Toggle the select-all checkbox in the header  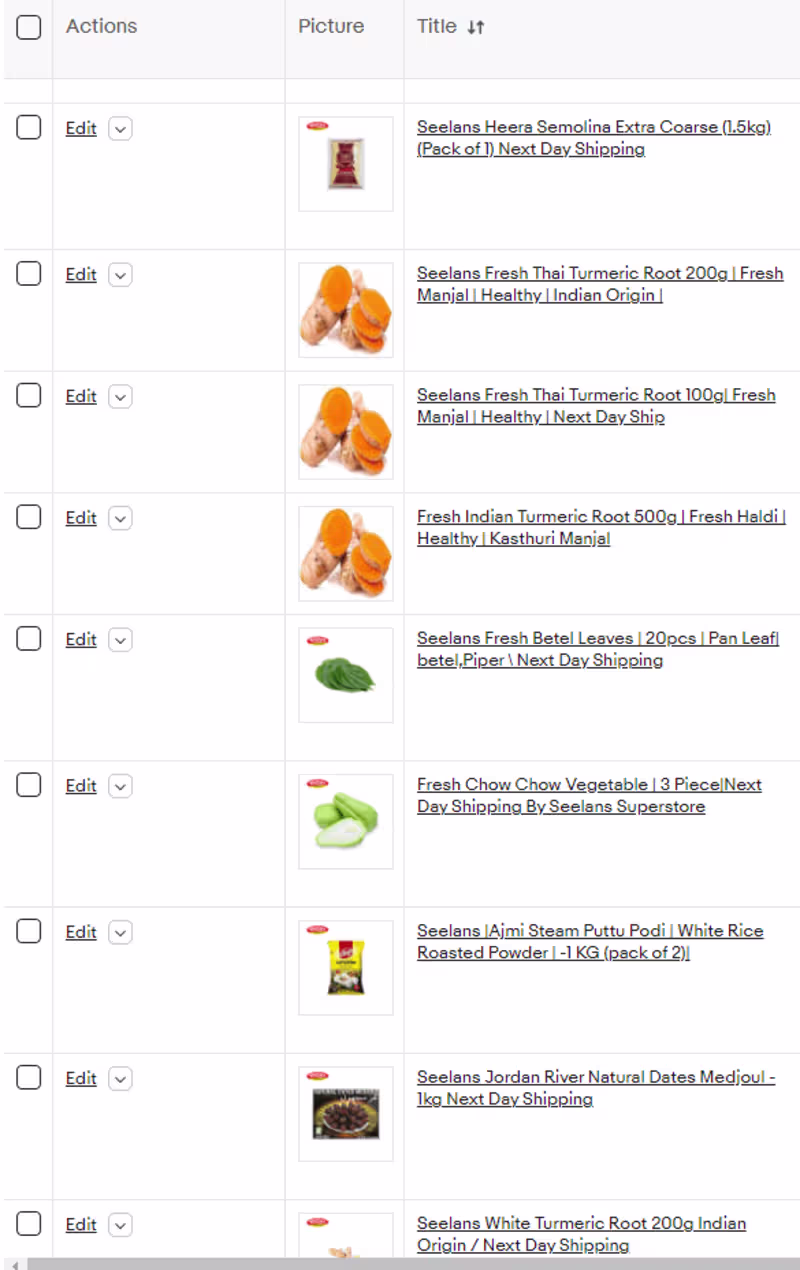(29, 27)
